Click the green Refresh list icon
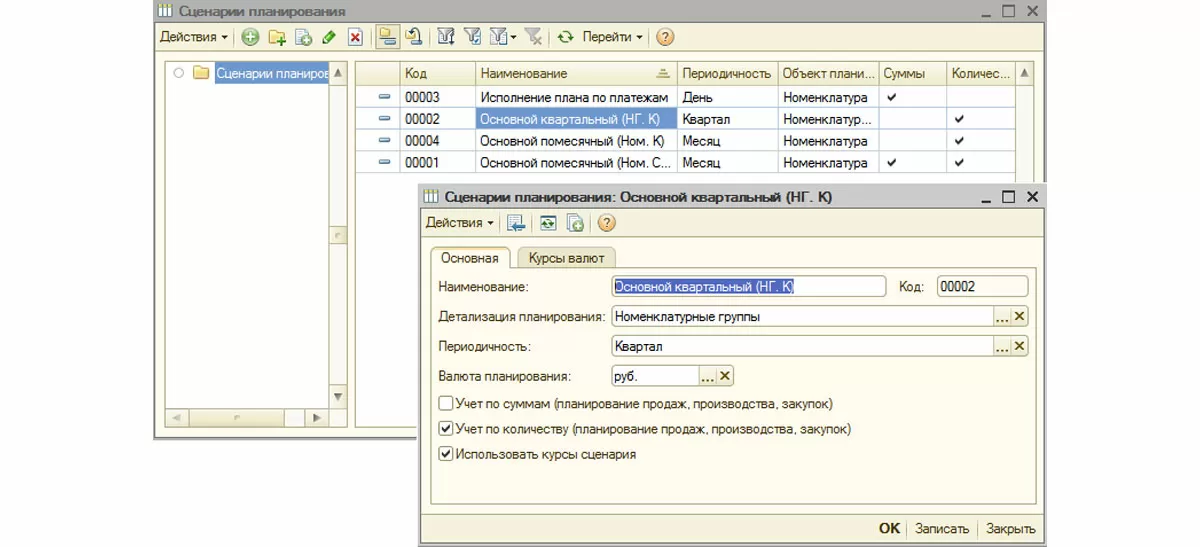This screenshot has width=1200, height=547. point(566,37)
